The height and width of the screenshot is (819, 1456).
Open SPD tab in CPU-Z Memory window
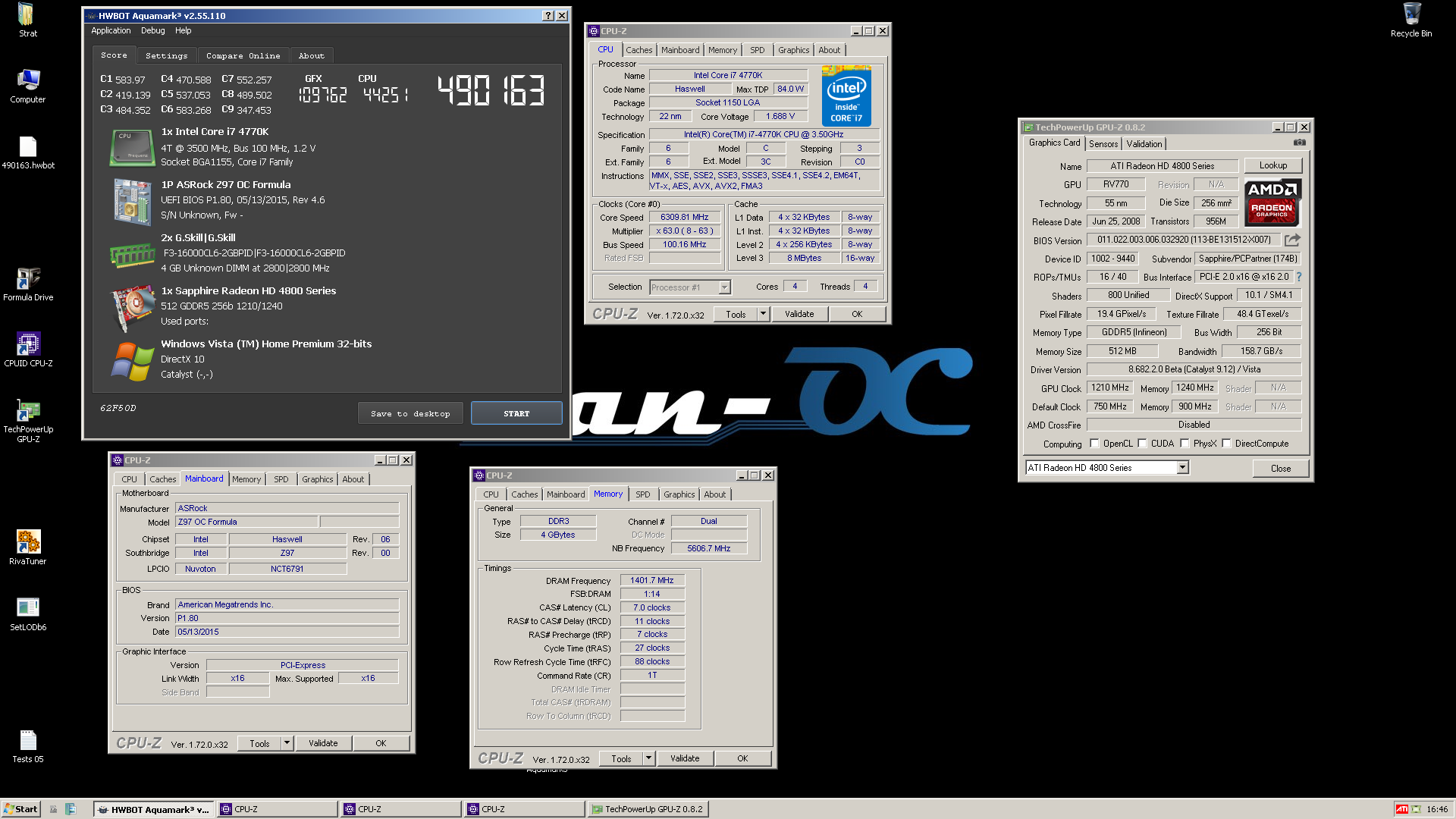[642, 494]
